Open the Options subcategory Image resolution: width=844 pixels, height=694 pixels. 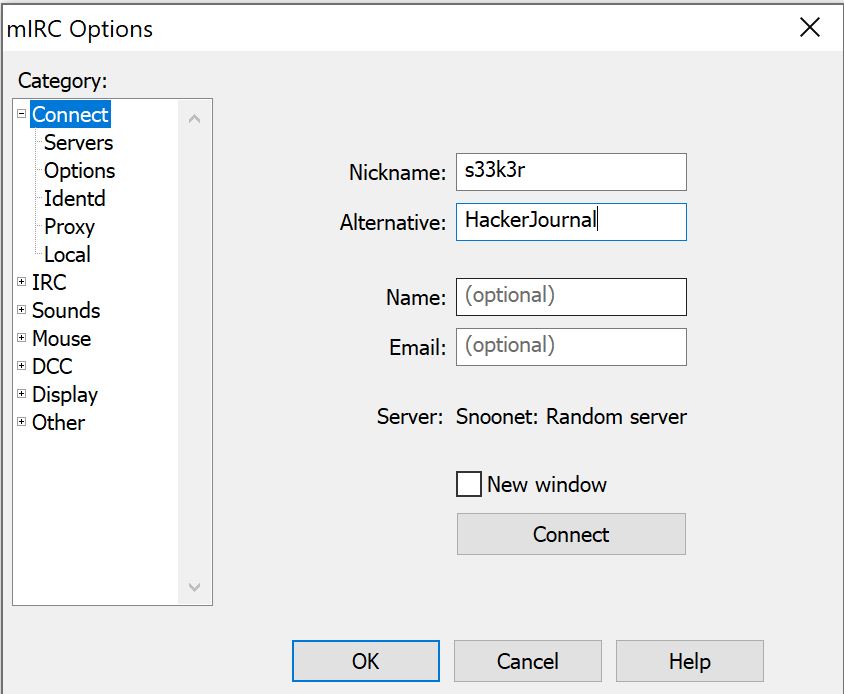pyautogui.click(x=79, y=171)
